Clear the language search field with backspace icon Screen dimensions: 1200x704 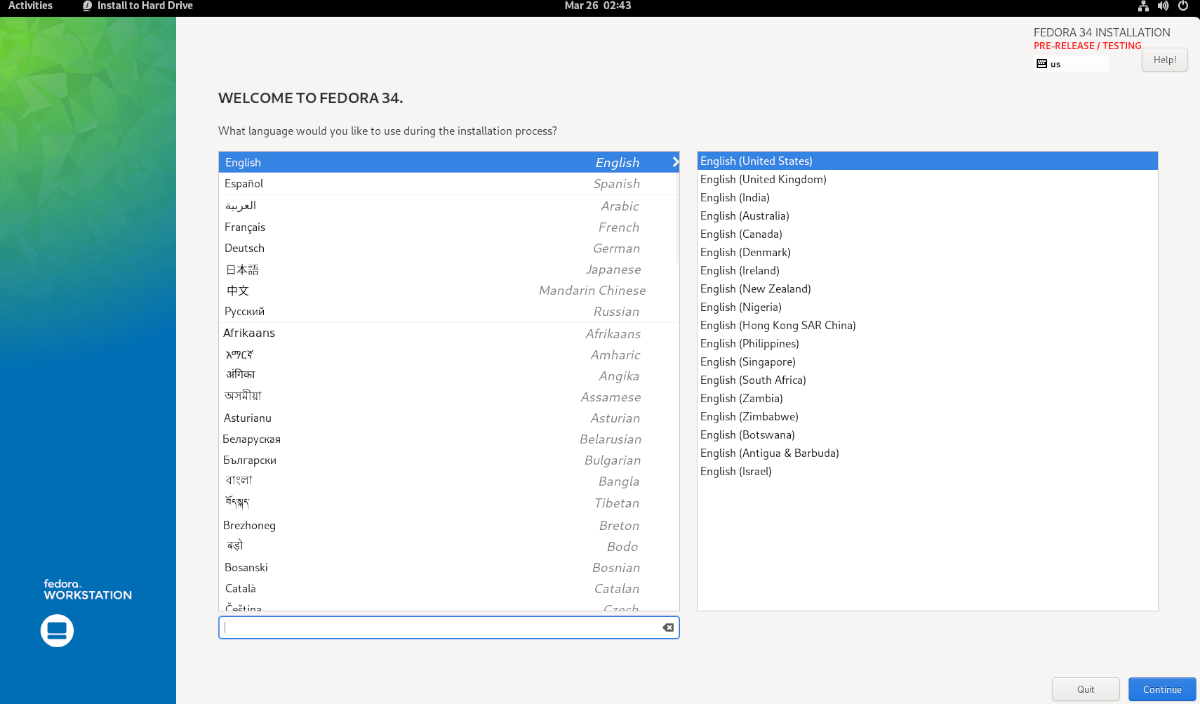(x=668, y=627)
